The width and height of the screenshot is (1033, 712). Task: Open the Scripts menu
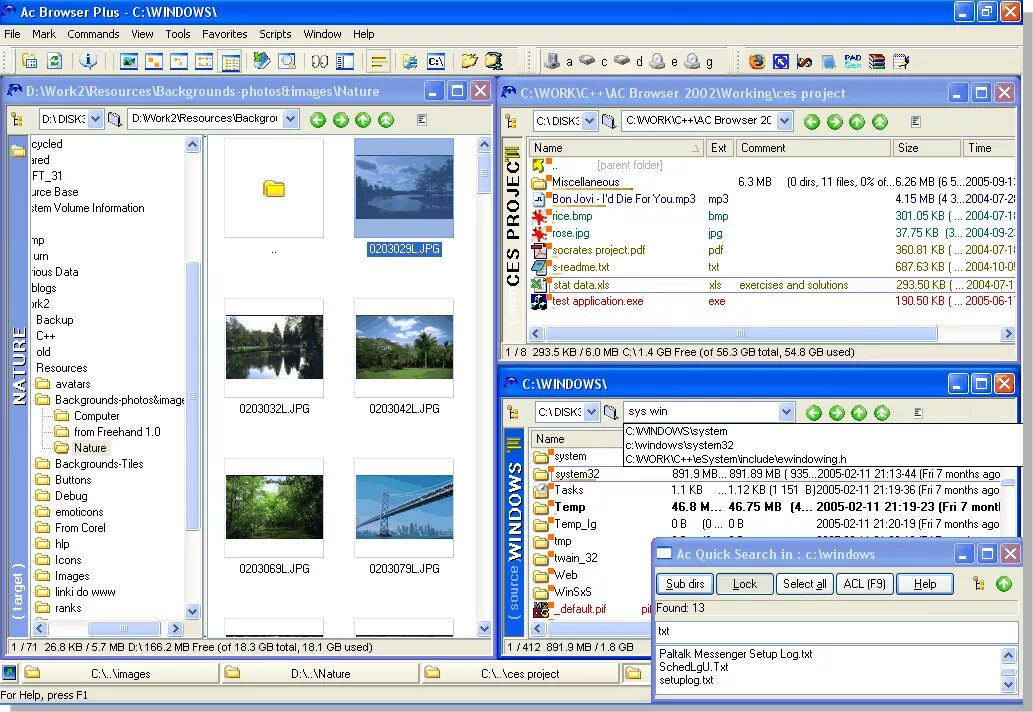coord(275,34)
